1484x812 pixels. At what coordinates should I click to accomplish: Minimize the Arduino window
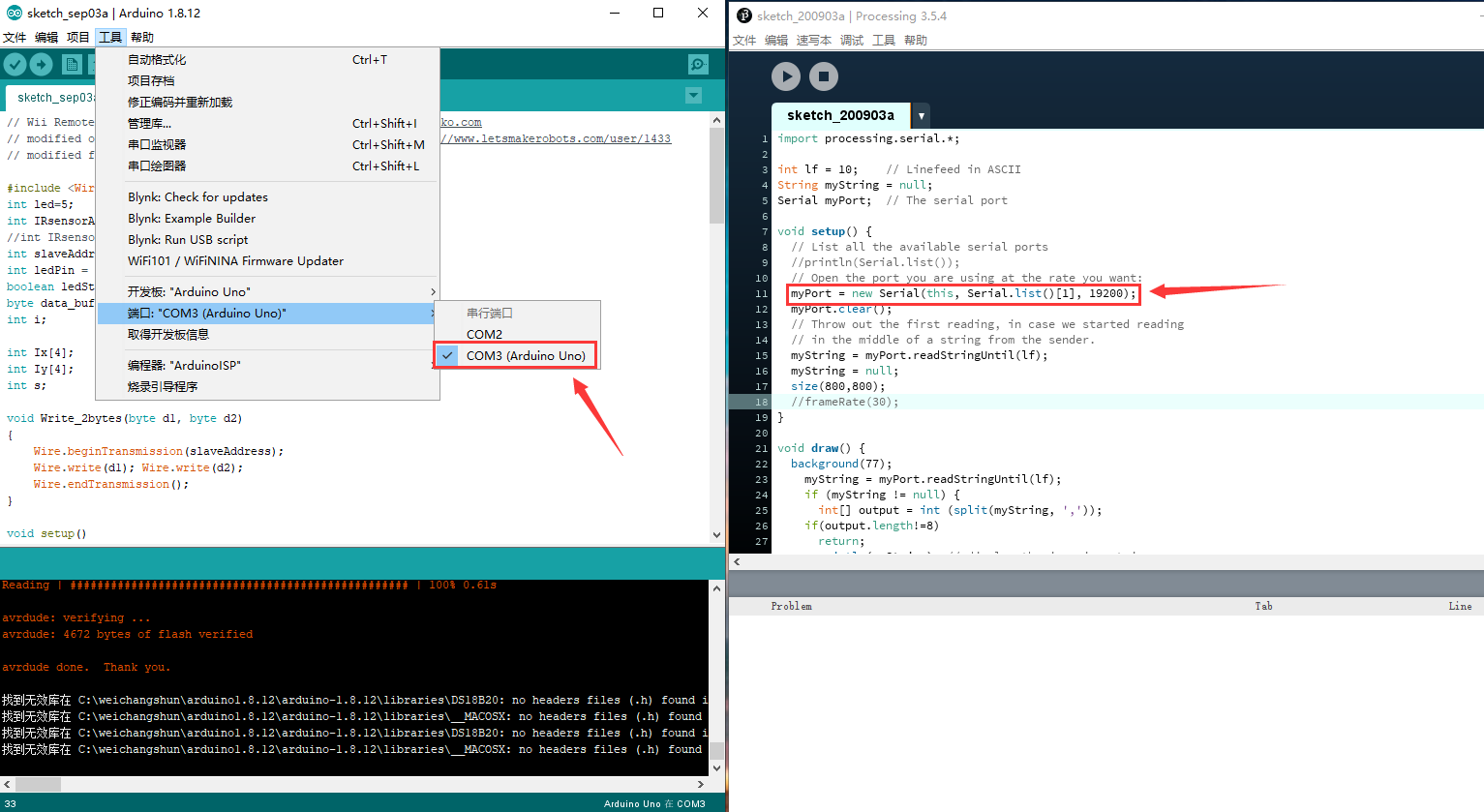point(615,13)
